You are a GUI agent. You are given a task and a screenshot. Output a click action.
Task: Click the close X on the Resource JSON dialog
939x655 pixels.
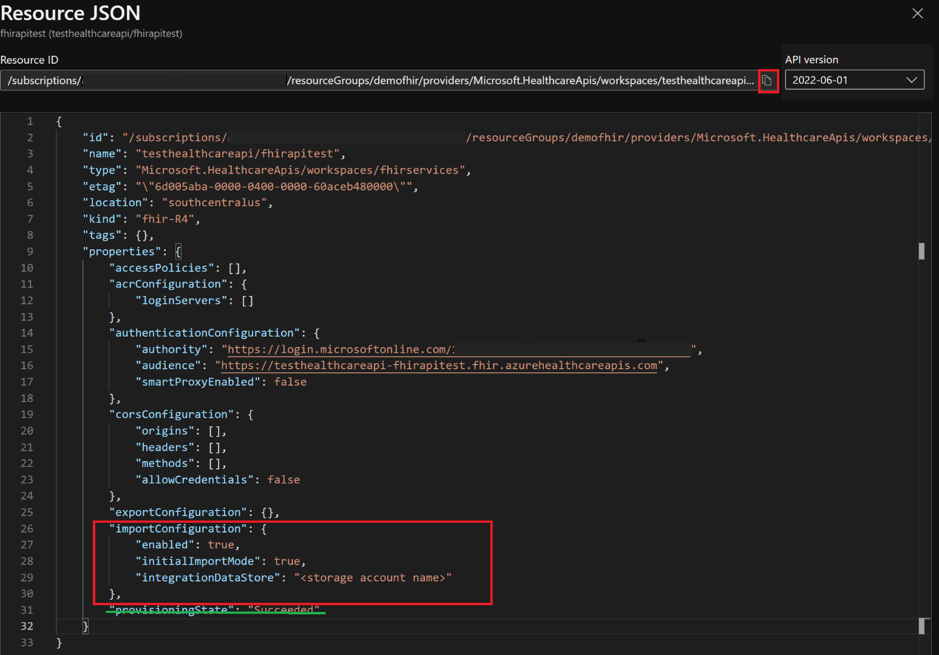click(918, 14)
